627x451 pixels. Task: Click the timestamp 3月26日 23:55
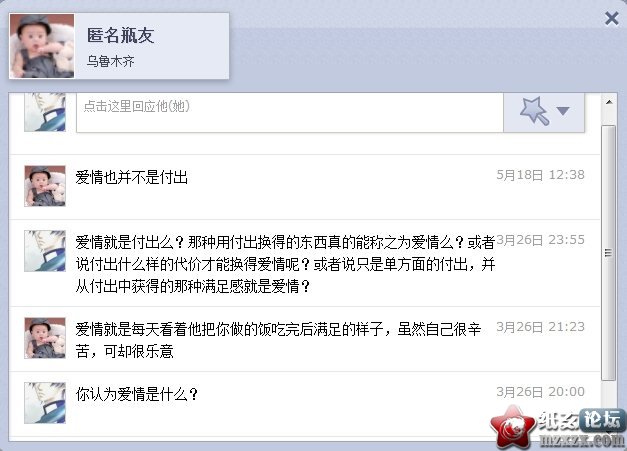click(x=540, y=240)
